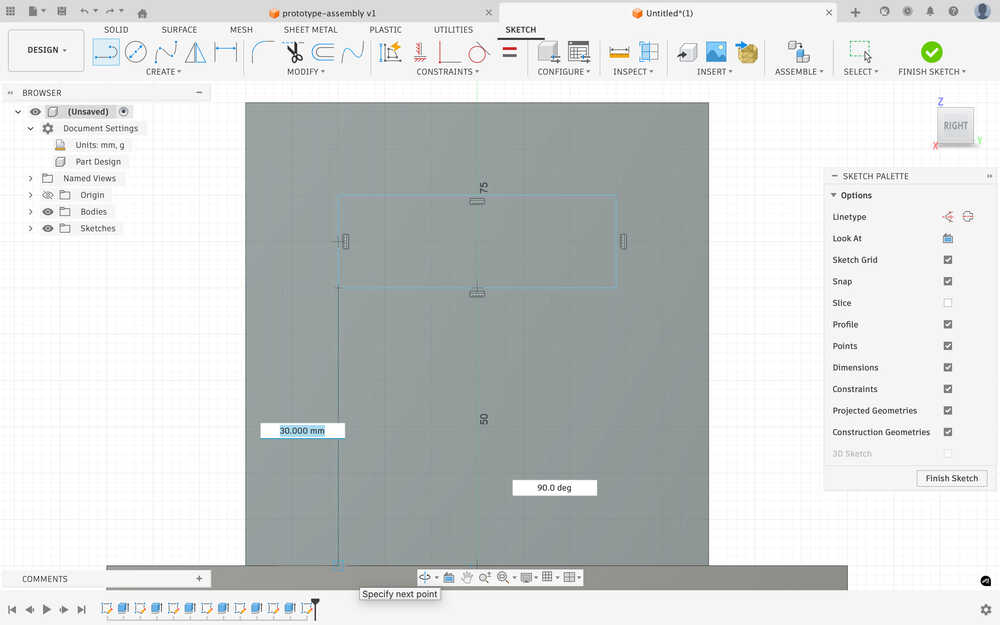Click the Section Analysis icon
1000x625 pixels.
tap(649, 52)
